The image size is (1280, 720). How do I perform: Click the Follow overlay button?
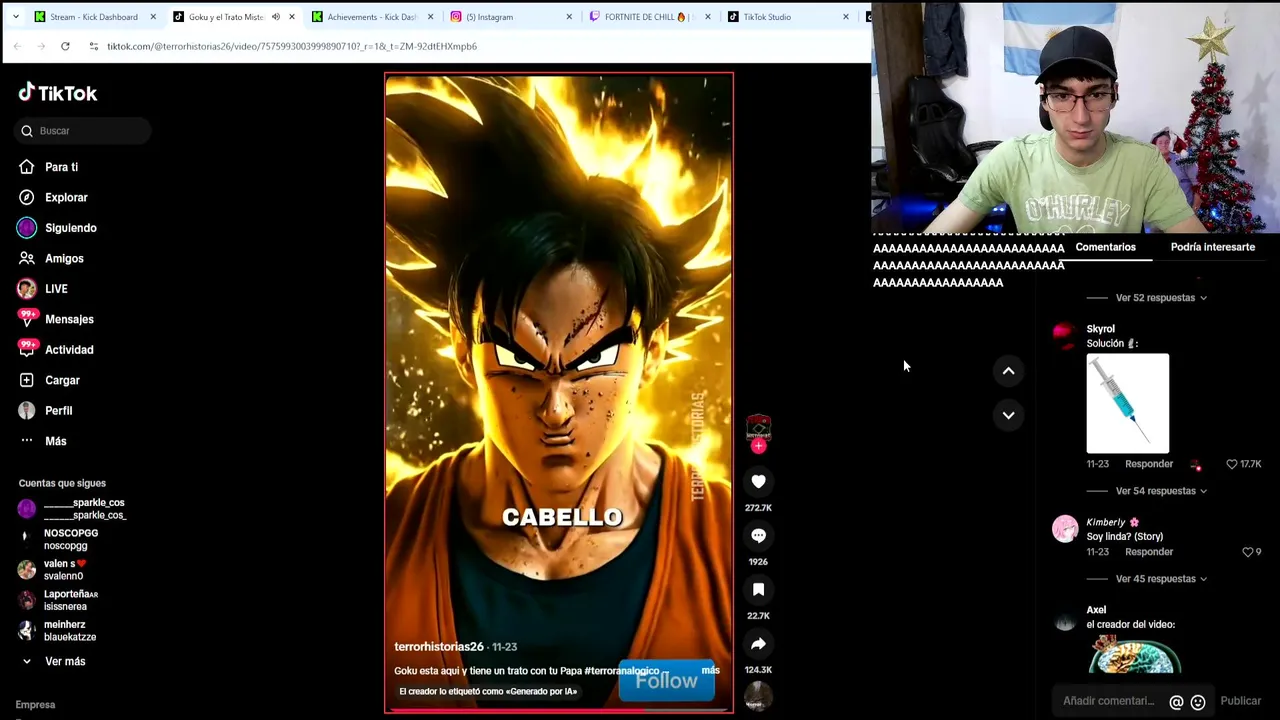666,681
